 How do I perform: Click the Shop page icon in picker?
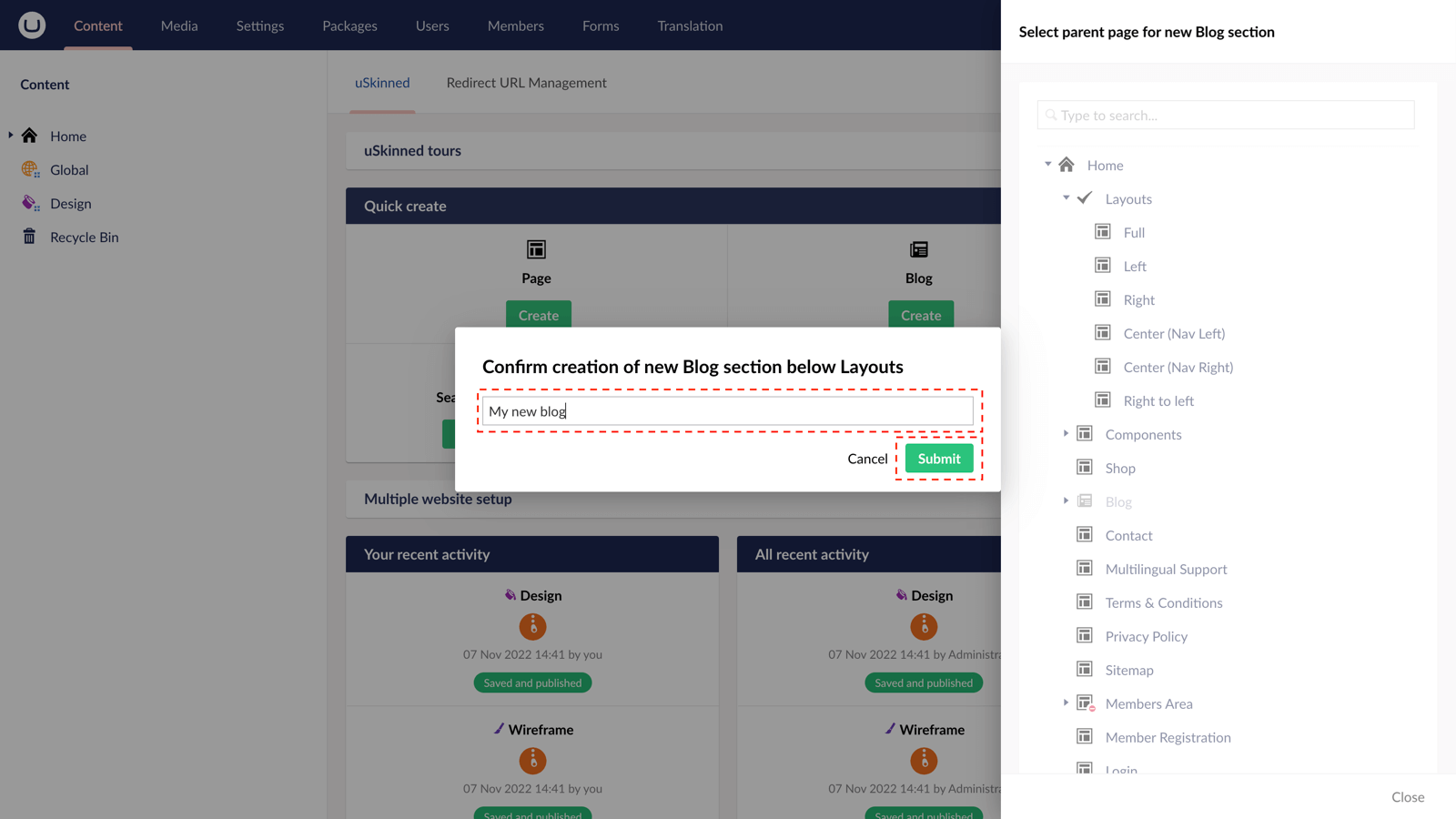pyautogui.click(x=1084, y=468)
